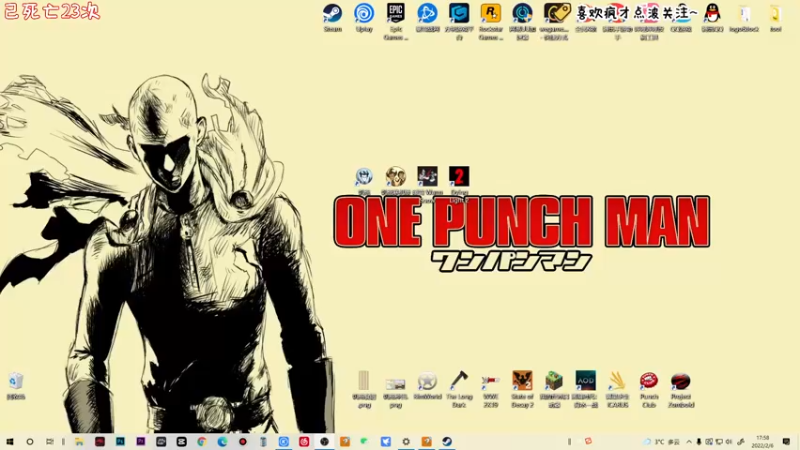The width and height of the screenshot is (800, 450).
Task: Select The Long Dark shortcut
Action: point(459,389)
